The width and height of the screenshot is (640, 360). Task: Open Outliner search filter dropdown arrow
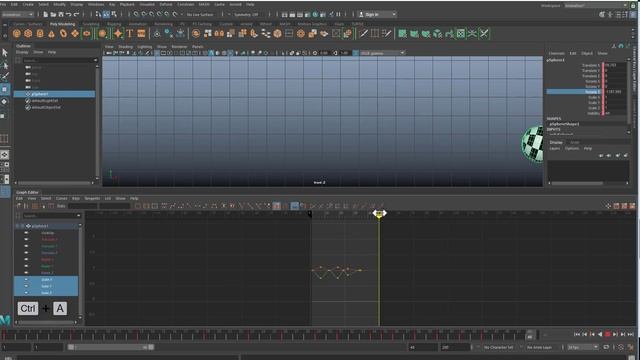pos(95,60)
